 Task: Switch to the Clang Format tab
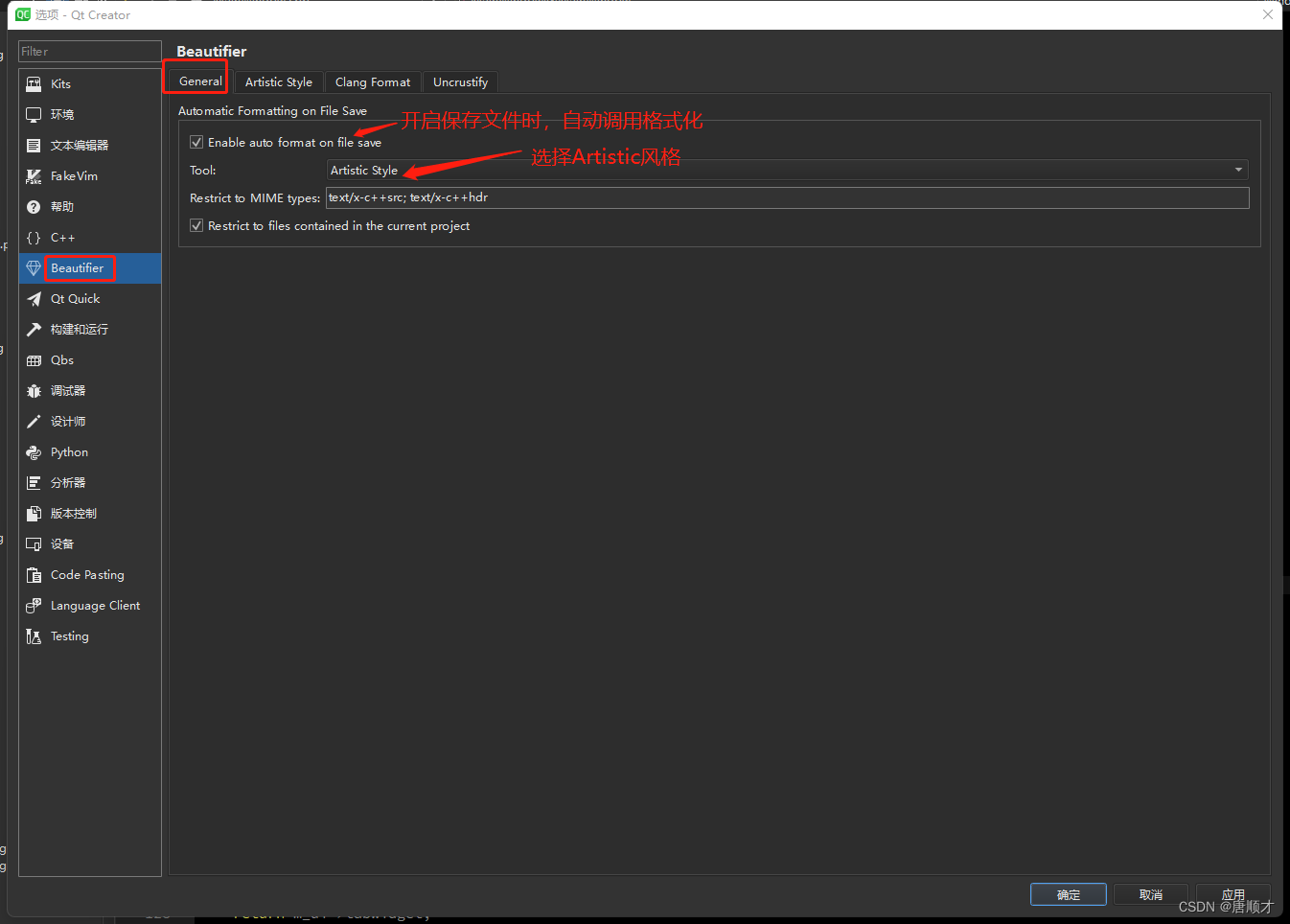pos(373,82)
